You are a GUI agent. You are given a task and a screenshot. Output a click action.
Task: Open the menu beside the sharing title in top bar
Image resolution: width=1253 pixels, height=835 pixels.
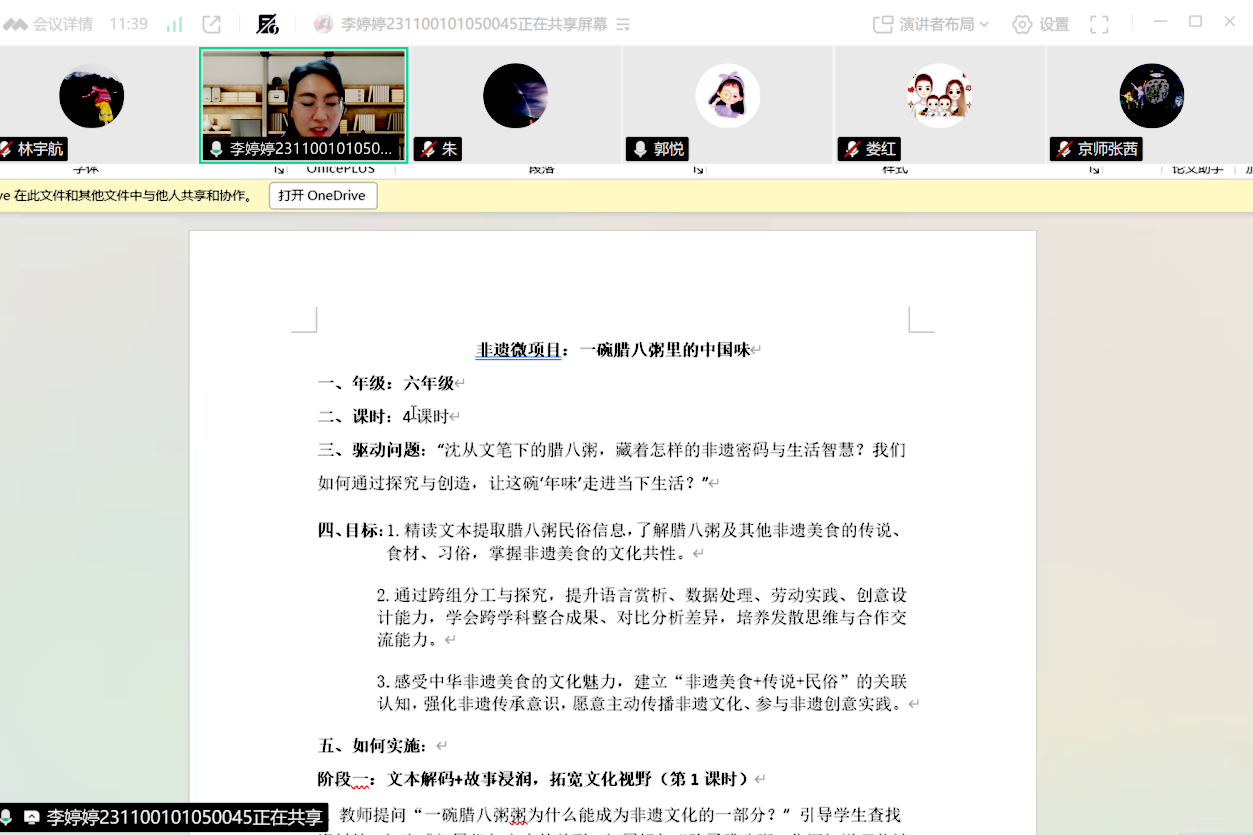pyautogui.click(x=622, y=23)
